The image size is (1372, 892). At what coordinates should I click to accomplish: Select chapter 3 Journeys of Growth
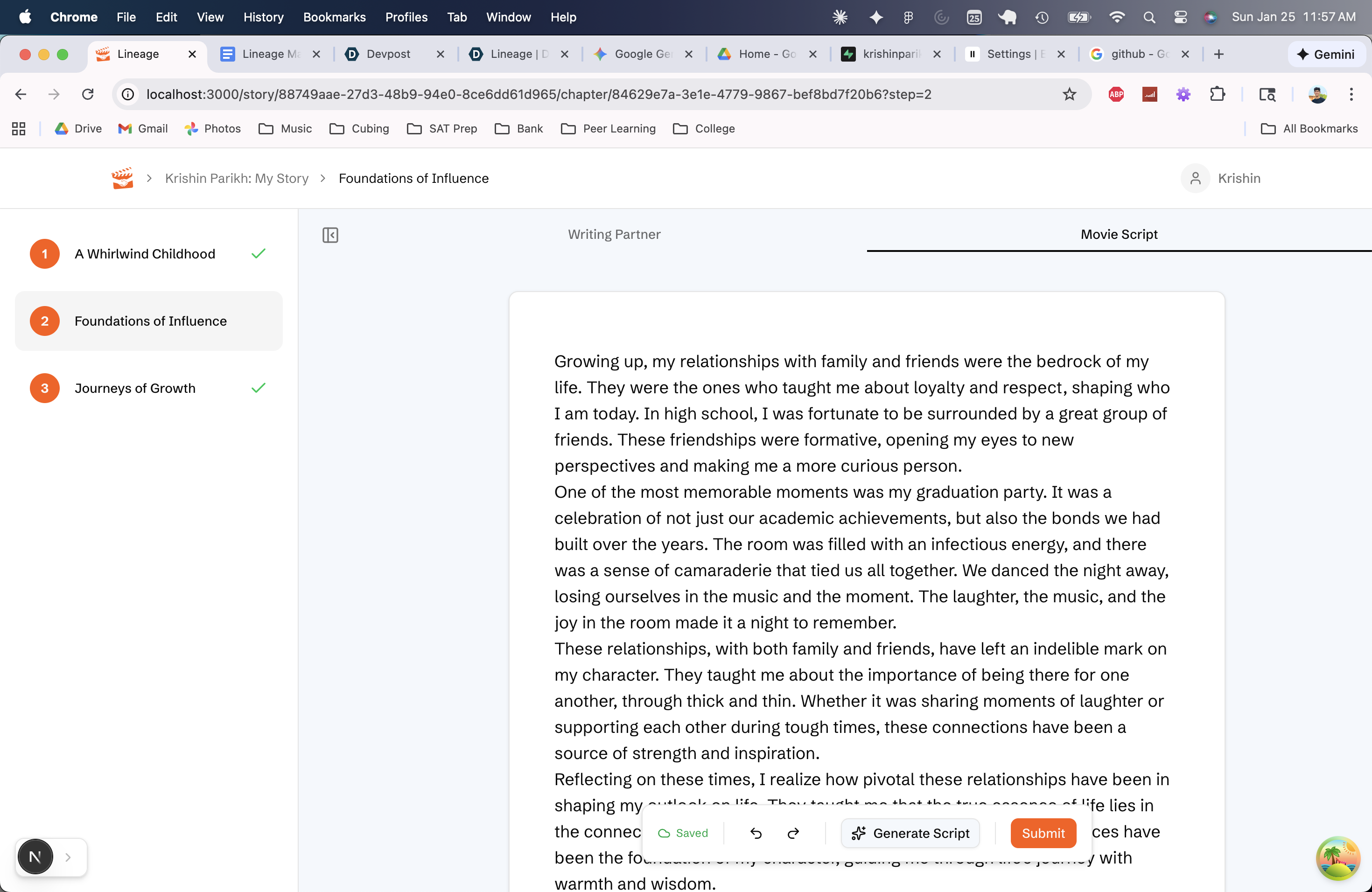point(135,388)
